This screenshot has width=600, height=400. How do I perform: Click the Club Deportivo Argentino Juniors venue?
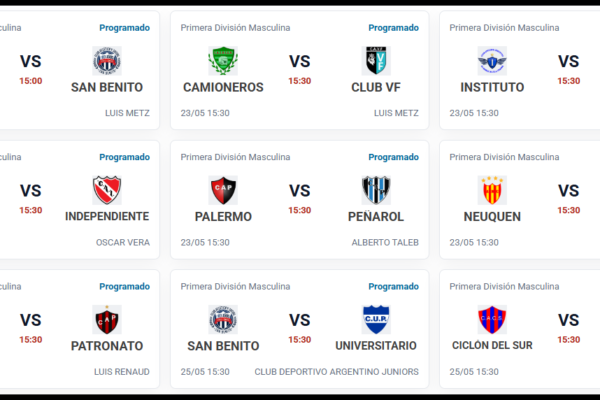(336, 372)
